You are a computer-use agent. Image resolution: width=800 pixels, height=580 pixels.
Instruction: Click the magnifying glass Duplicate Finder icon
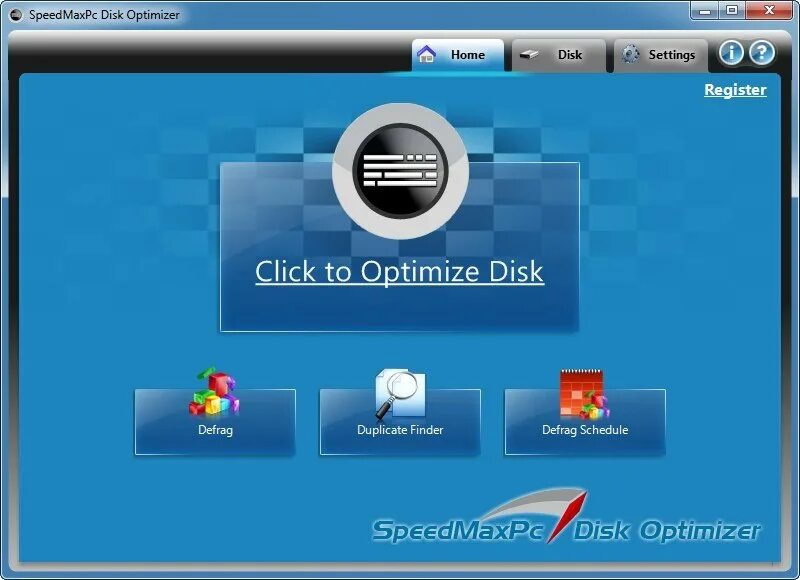click(400, 393)
